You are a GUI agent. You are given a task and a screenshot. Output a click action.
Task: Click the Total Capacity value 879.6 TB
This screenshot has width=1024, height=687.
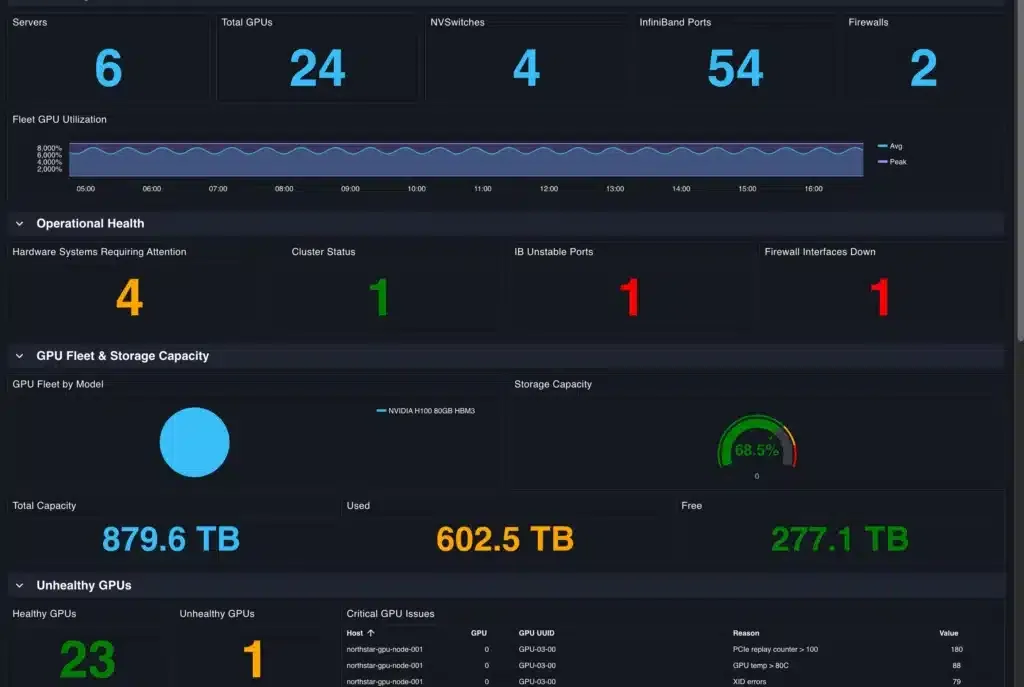171,539
